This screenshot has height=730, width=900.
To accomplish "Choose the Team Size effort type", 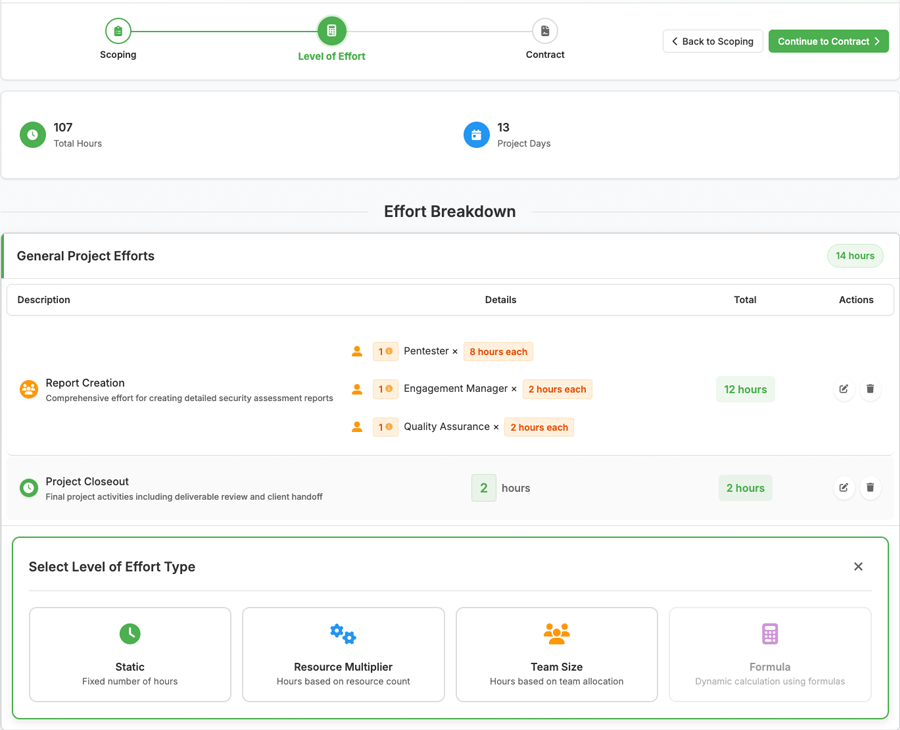I will click(x=556, y=654).
